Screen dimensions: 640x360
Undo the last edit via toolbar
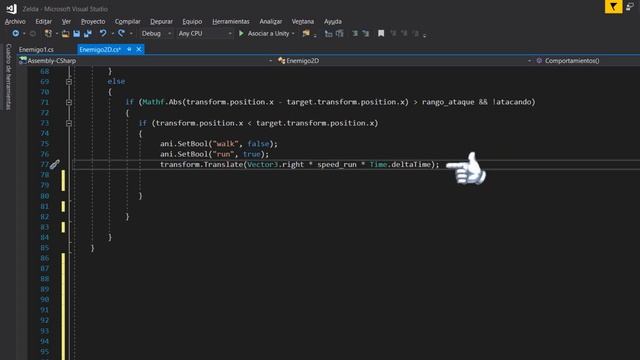tap(103, 33)
